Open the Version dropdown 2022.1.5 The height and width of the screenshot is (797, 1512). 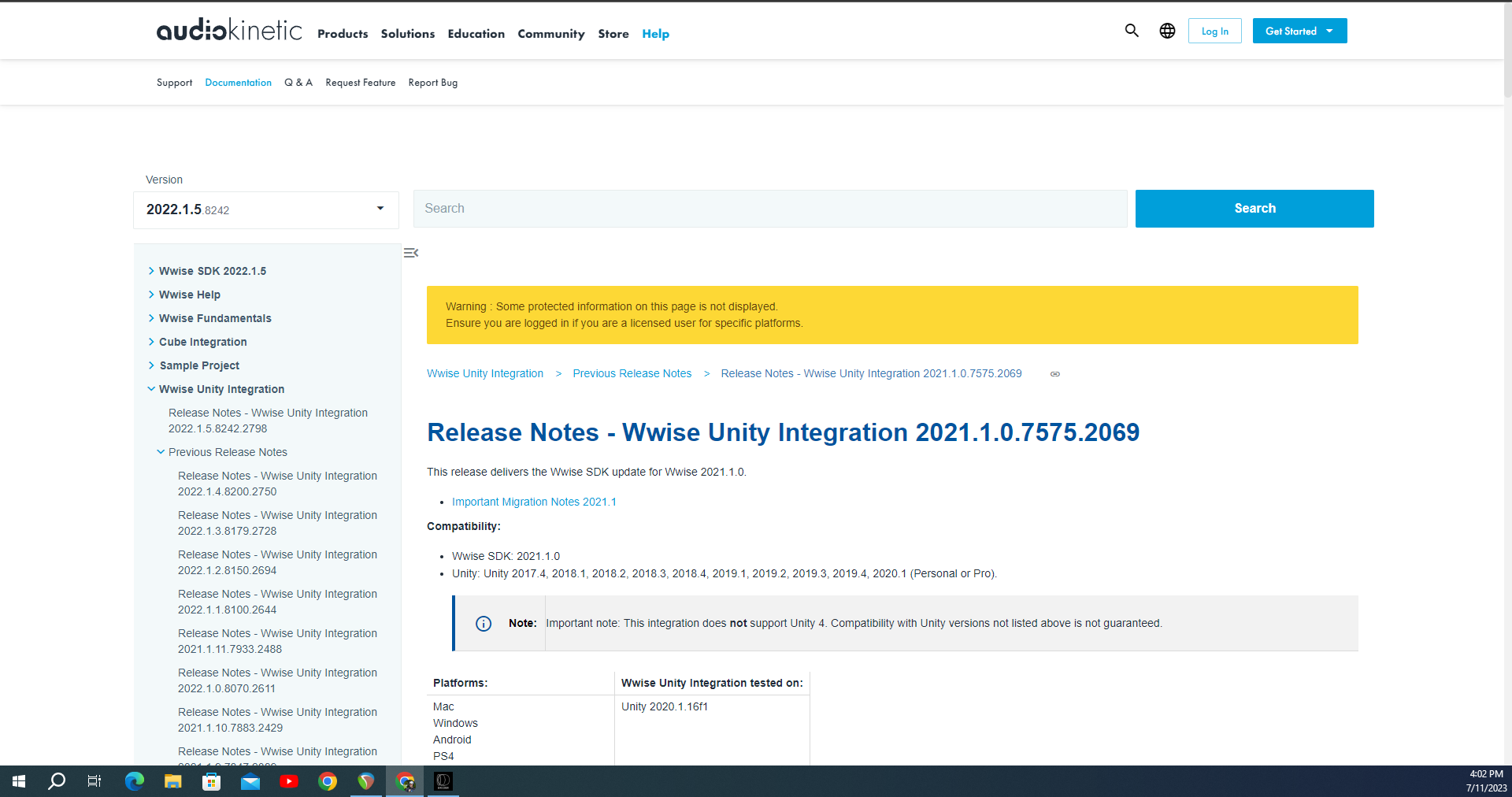click(266, 209)
